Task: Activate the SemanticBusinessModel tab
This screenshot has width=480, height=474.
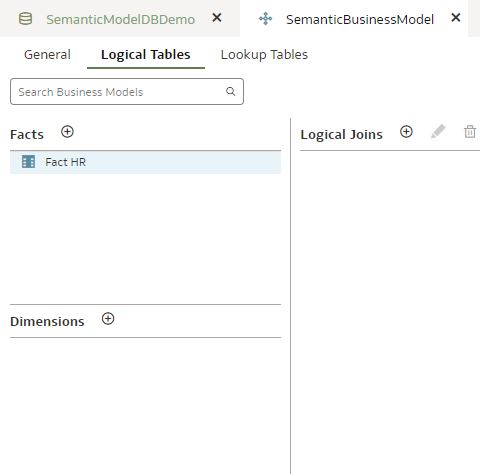Action: [x=360, y=19]
